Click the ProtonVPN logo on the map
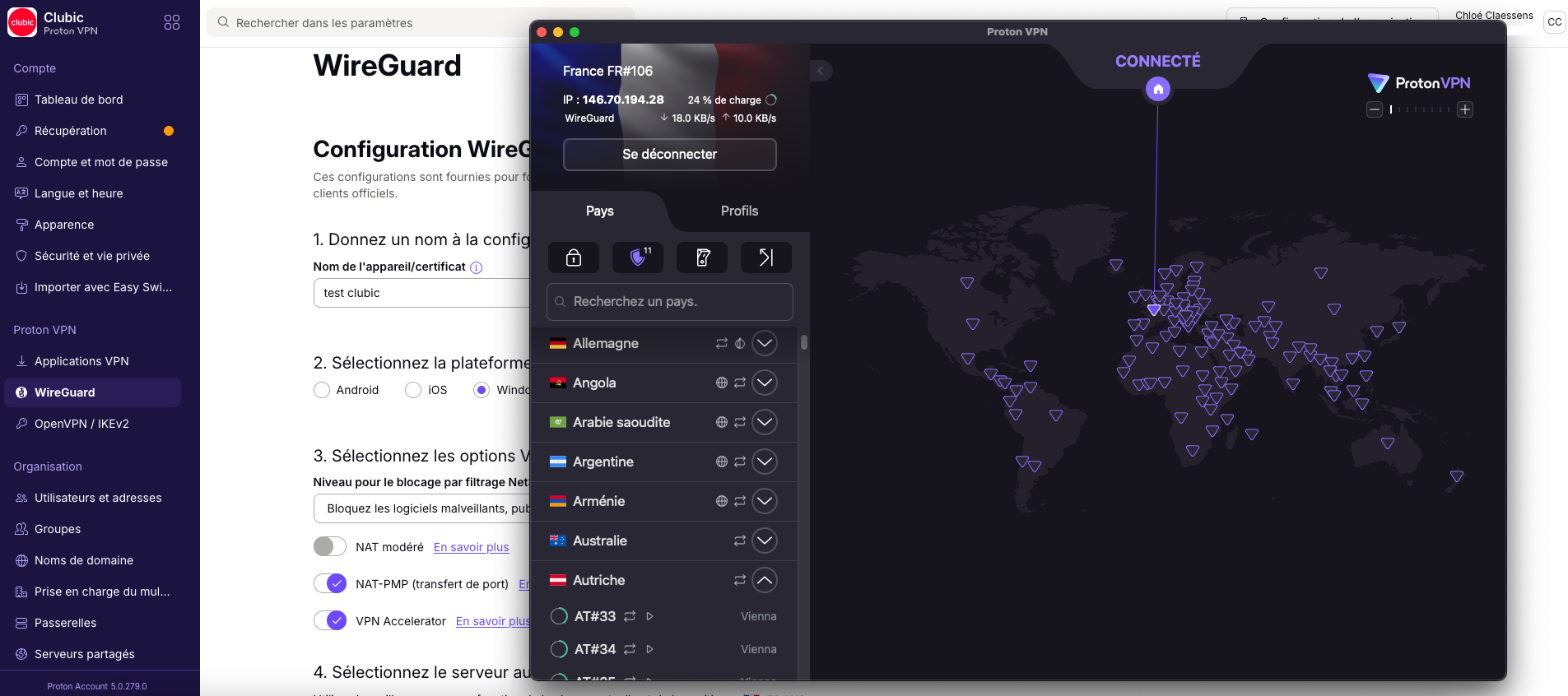The image size is (1568, 696). (x=1419, y=83)
